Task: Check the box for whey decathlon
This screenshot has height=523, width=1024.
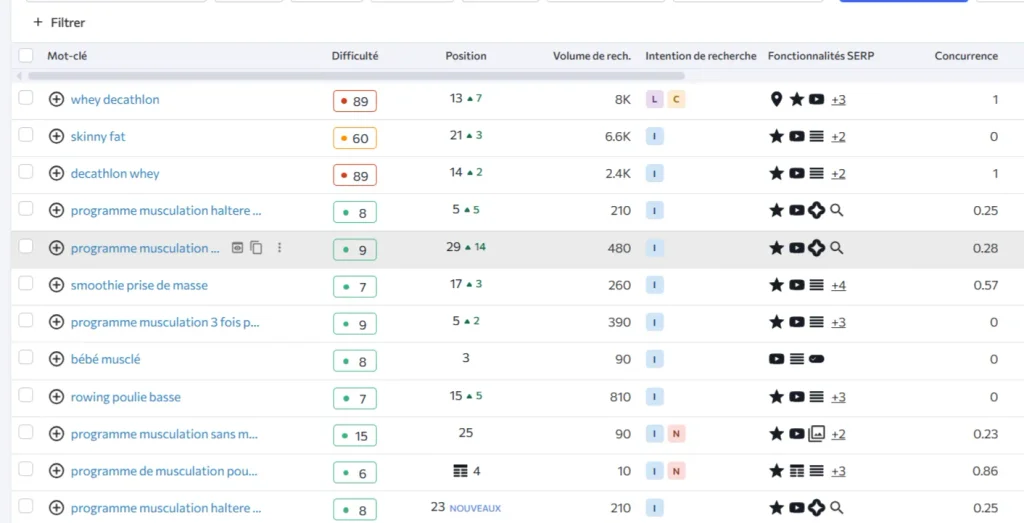Action: (x=25, y=98)
